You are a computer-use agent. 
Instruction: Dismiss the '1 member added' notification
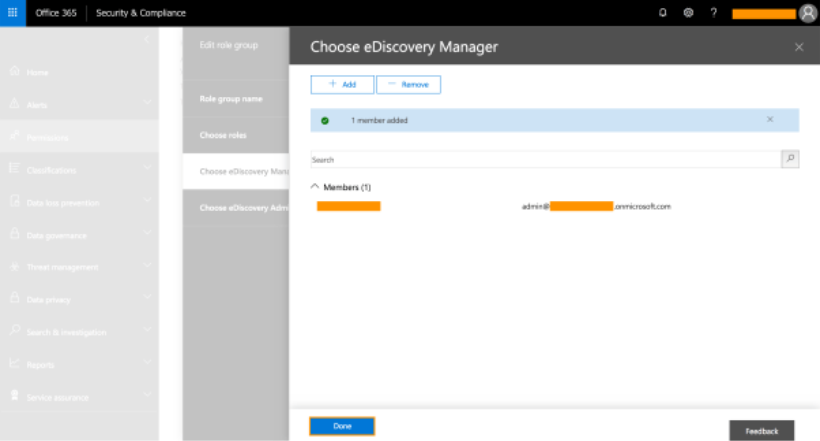(769, 119)
